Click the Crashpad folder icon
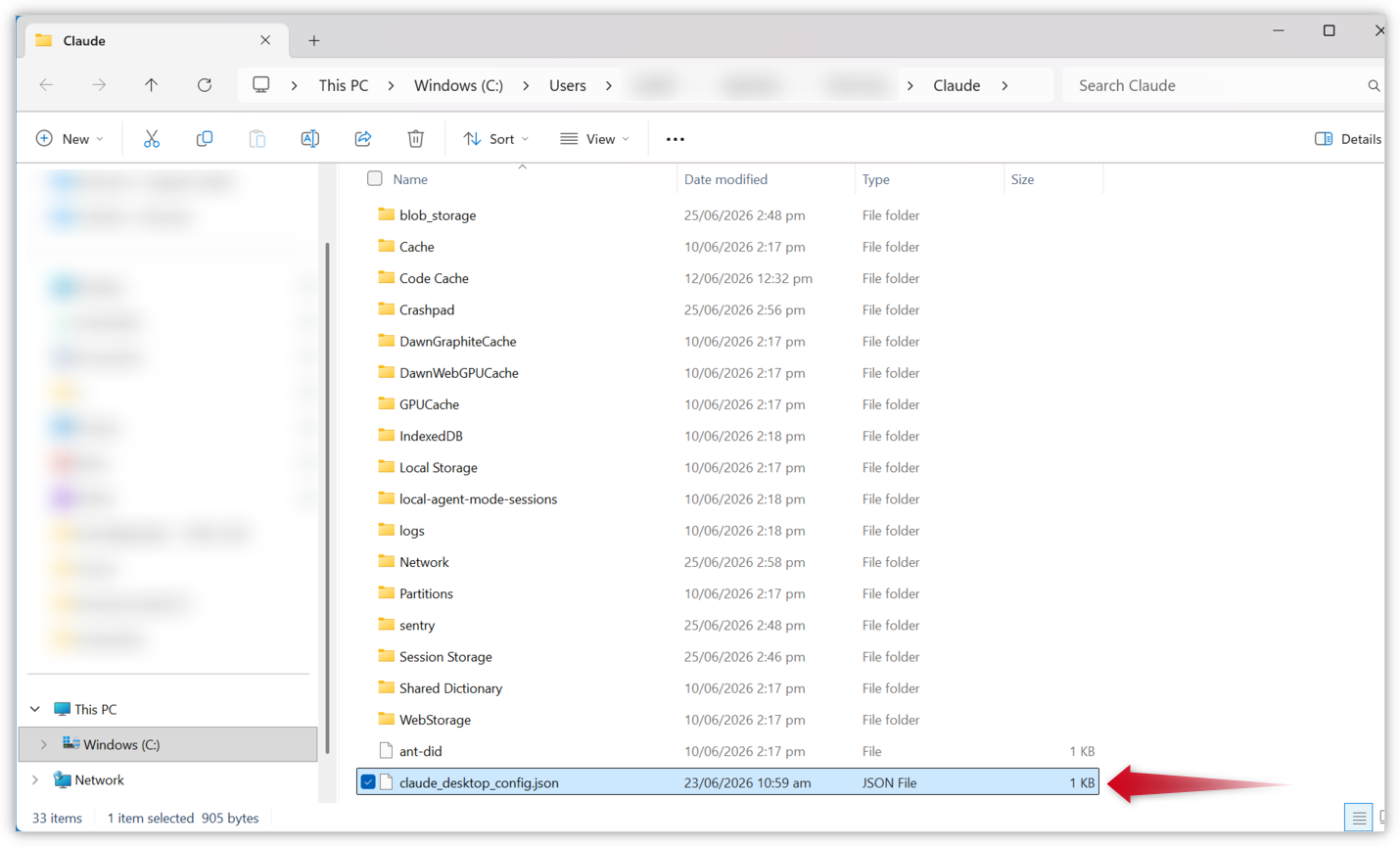The image size is (1400, 847). [x=387, y=309]
